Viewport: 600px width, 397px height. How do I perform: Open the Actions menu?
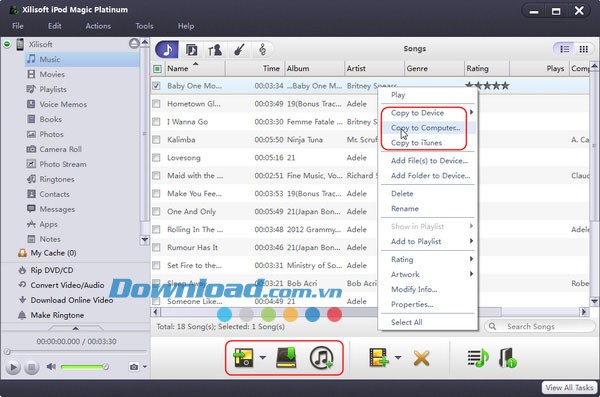point(98,26)
